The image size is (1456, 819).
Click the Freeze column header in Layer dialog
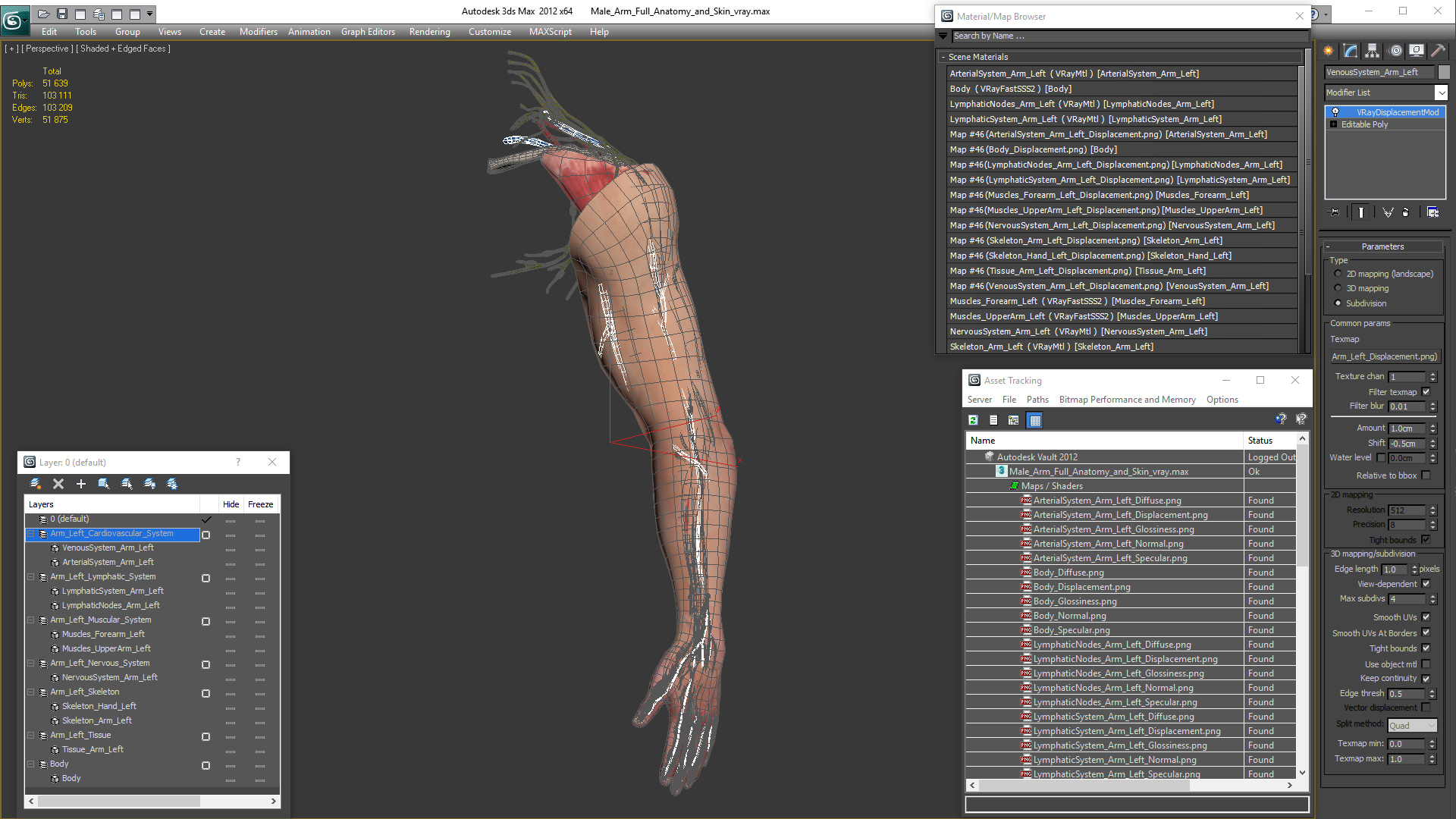260,504
